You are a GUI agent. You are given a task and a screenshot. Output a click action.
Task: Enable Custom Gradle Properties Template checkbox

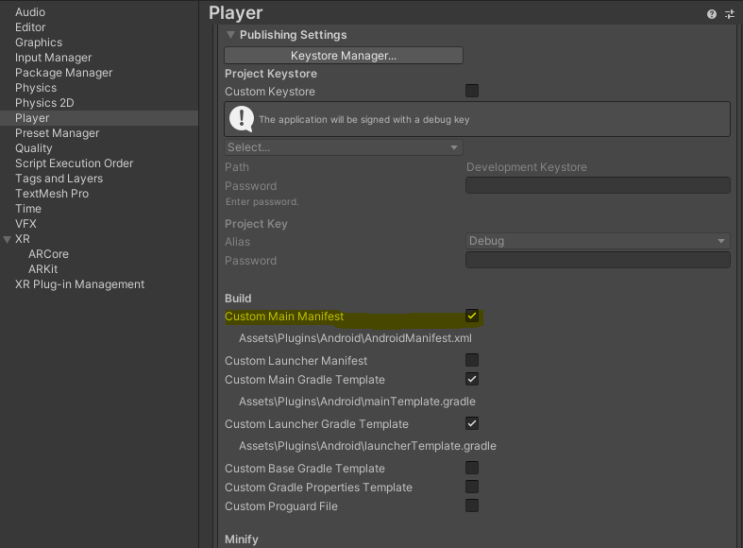click(472, 486)
